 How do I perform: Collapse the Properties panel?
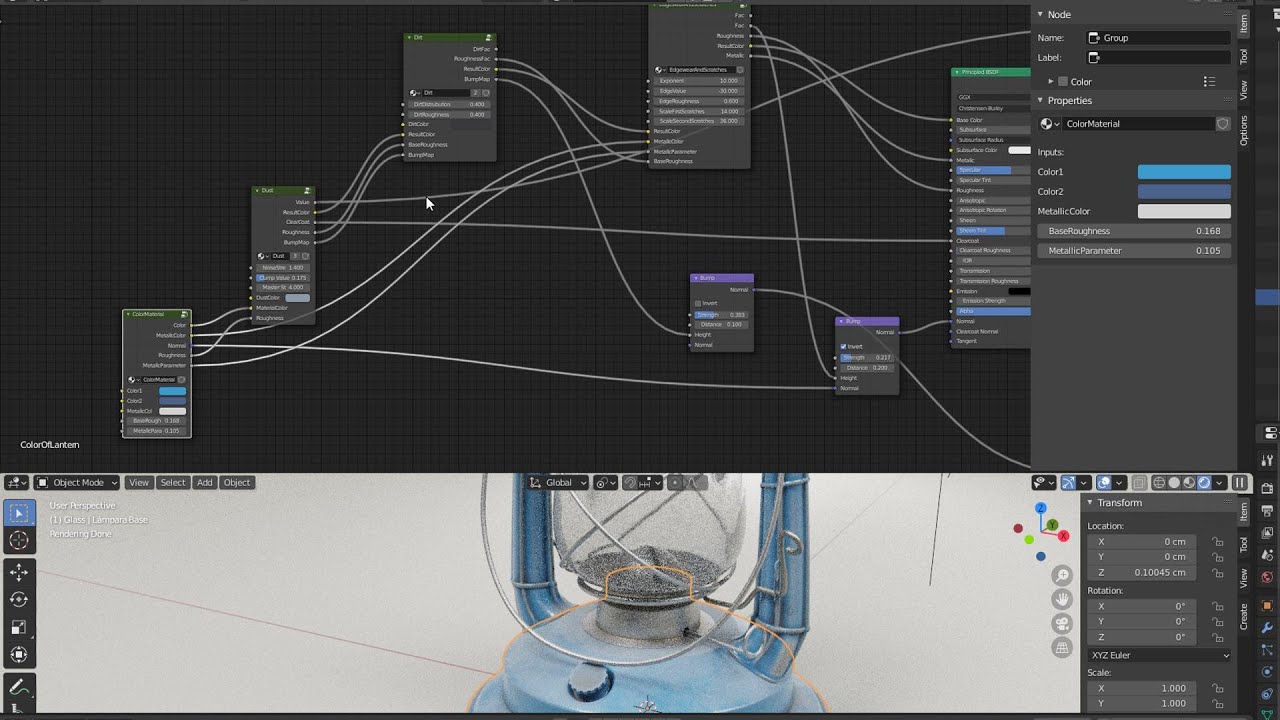(x=1040, y=101)
